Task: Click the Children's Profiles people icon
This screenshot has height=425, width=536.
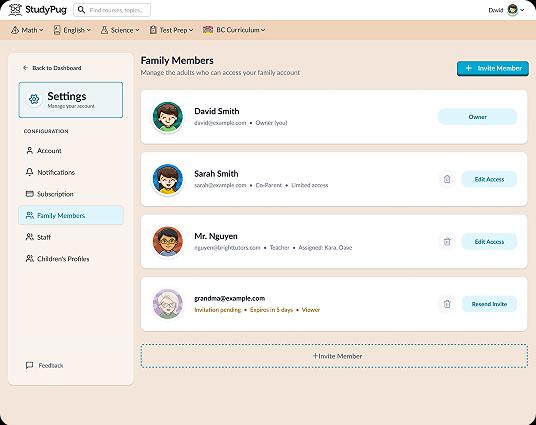Action: click(30, 258)
